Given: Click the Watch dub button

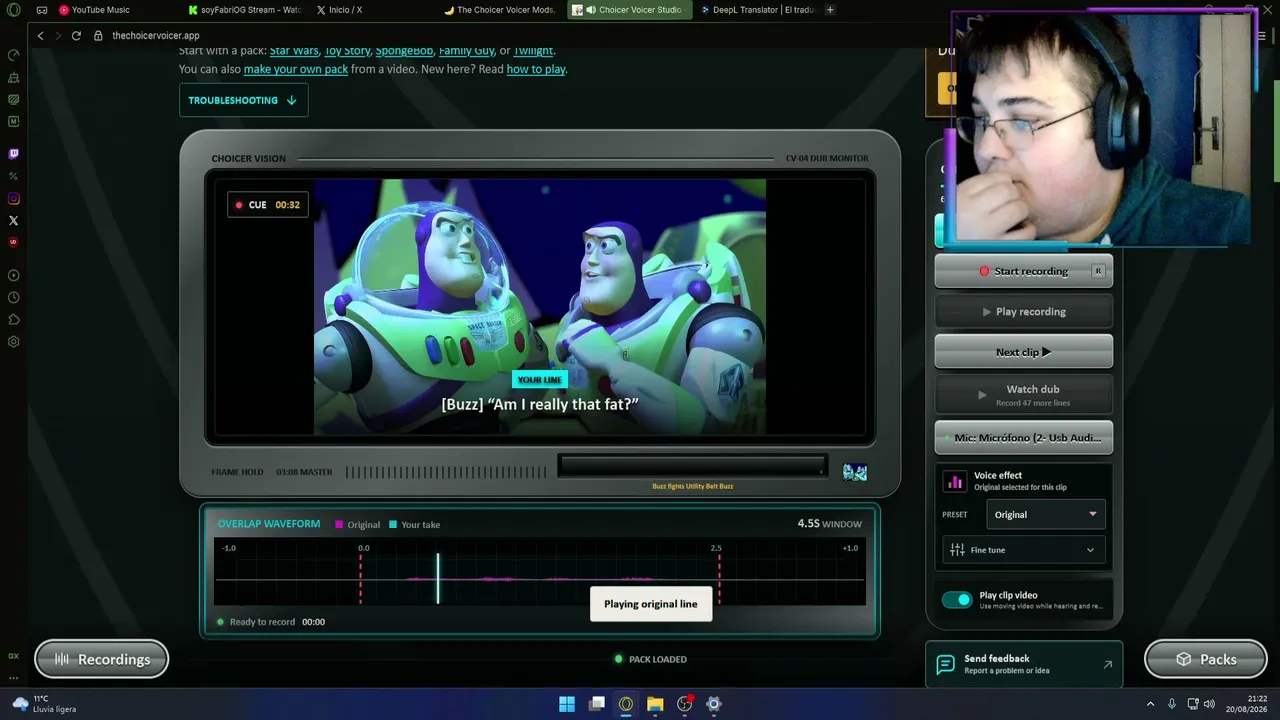Looking at the screenshot, I should [1024, 394].
